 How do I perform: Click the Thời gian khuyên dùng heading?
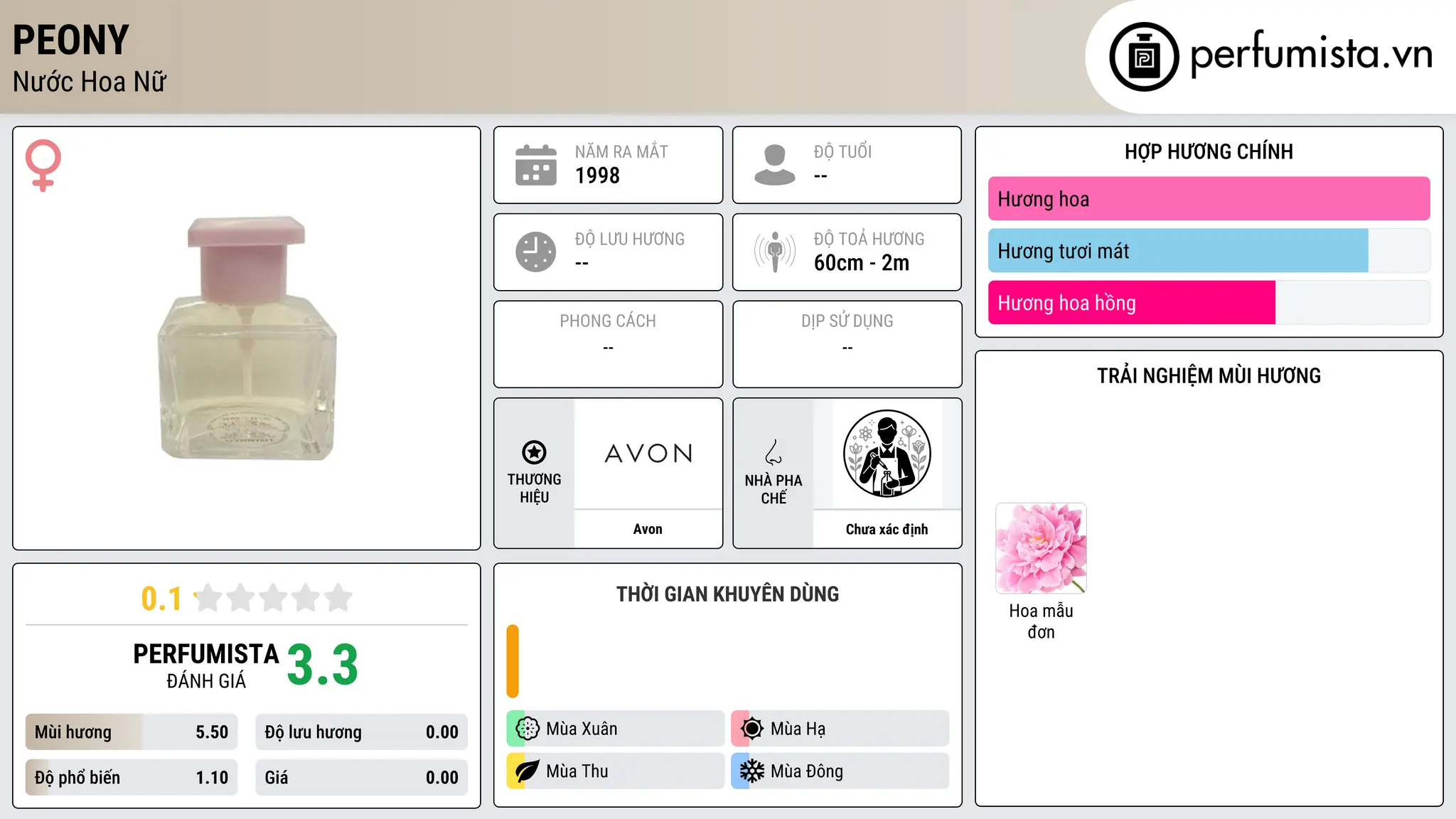coord(727,594)
